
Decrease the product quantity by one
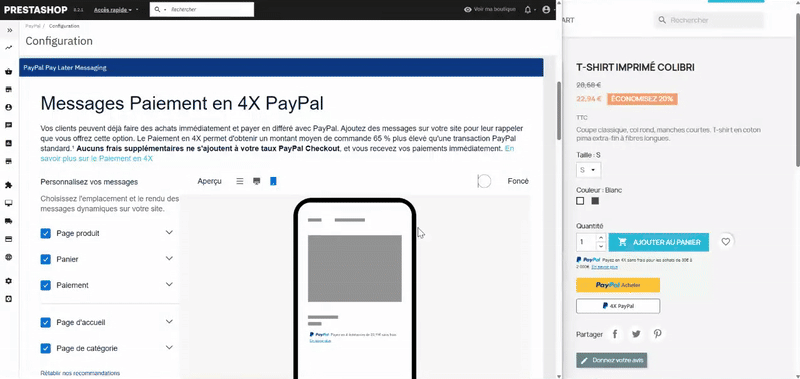tap(601, 246)
